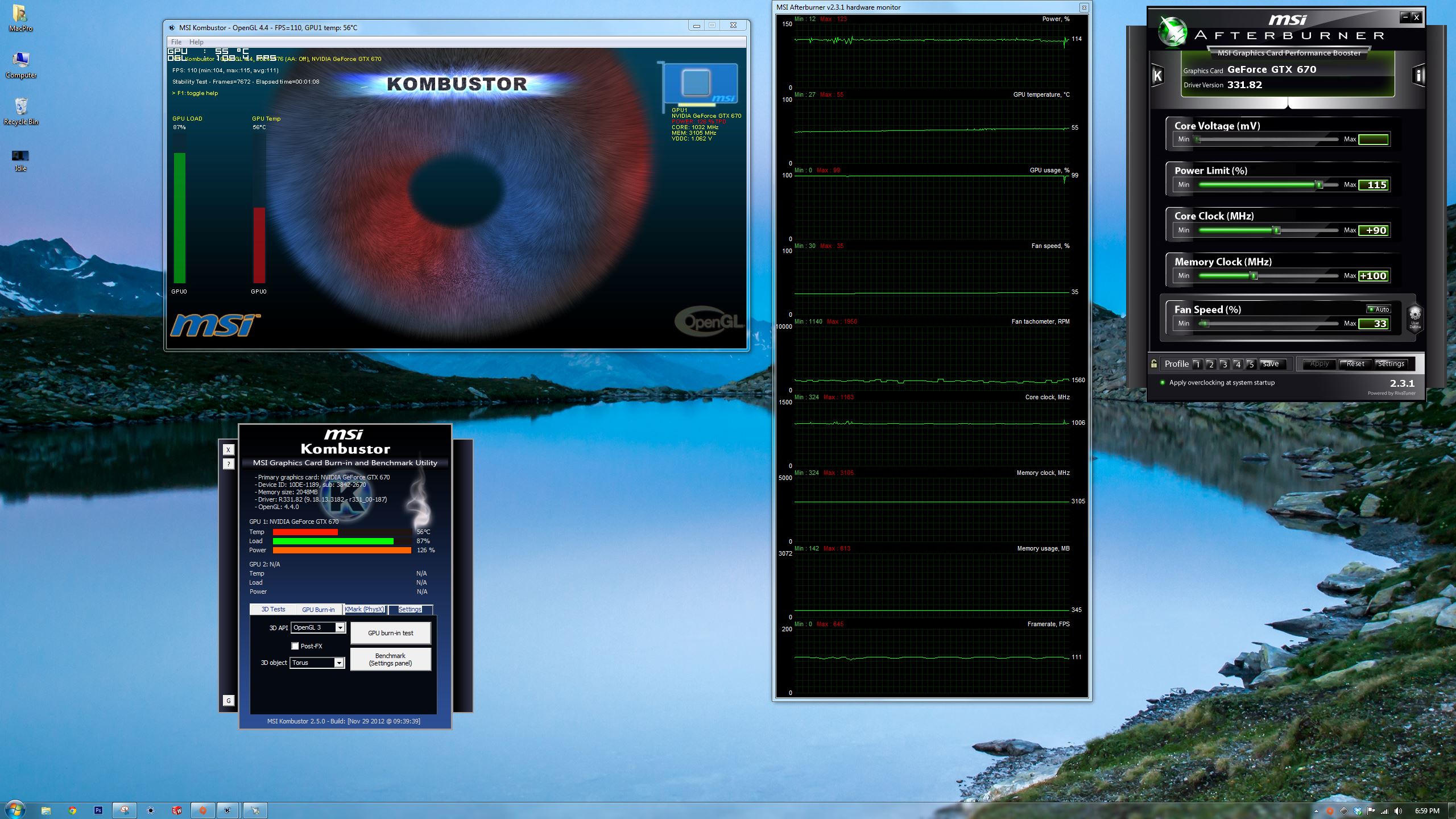Open Afterburner info 'i' panel
This screenshot has height=819, width=1456.
pos(1418,76)
